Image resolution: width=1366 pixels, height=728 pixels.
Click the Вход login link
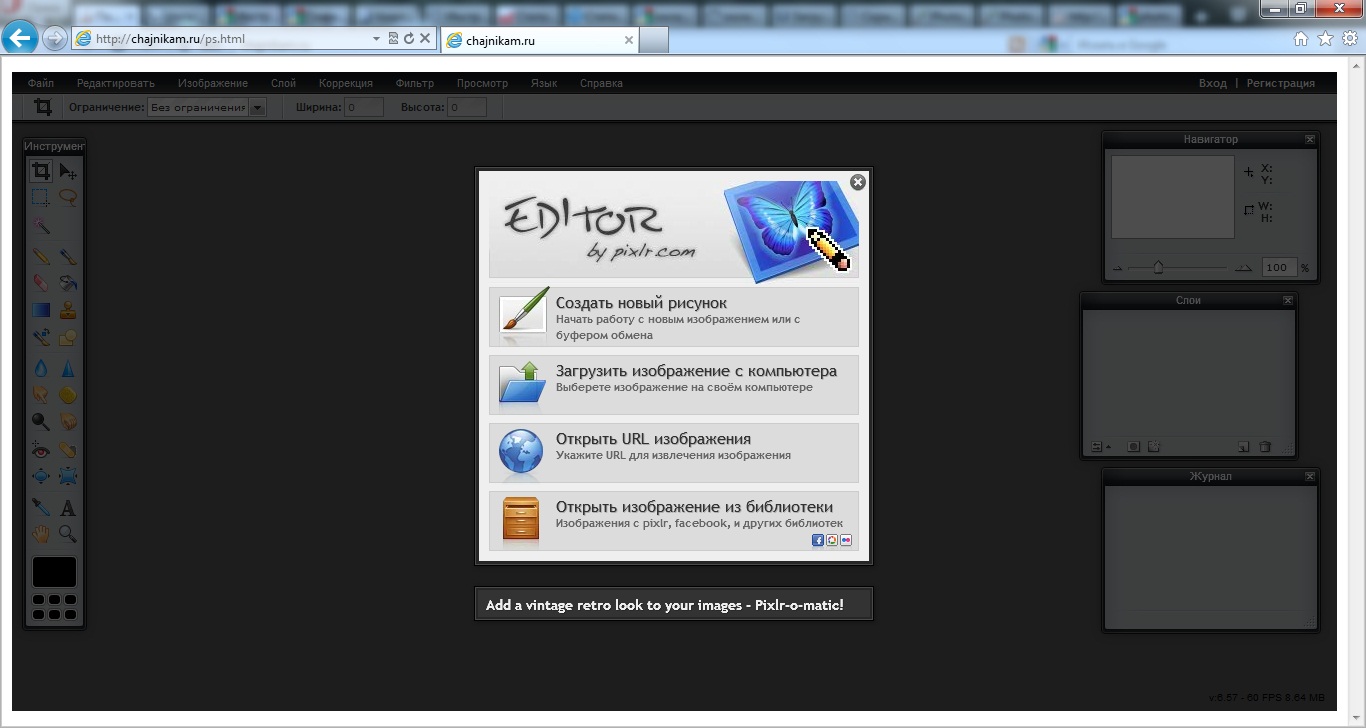(x=1212, y=83)
